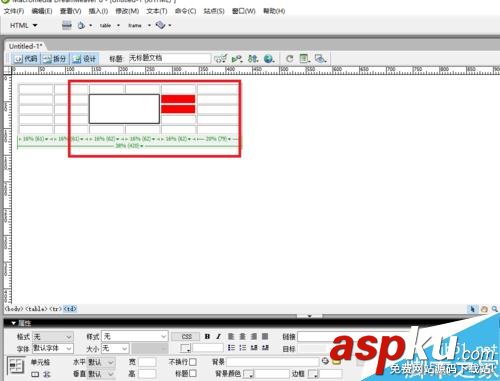This screenshot has width=500, height=381.
Task: Open the 格式 format dropdown
Action: [53, 337]
